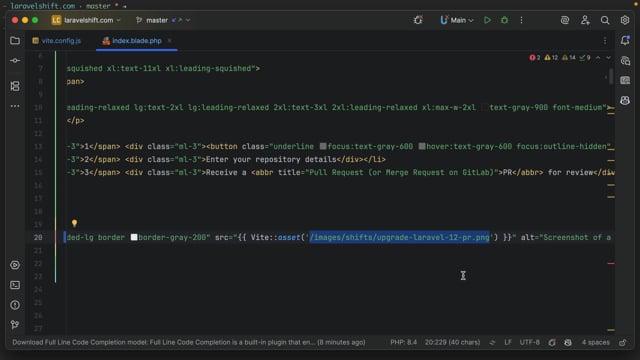Open cursor position 20:229 go-to-line
The width and height of the screenshot is (640, 360).
(x=452, y=342)
